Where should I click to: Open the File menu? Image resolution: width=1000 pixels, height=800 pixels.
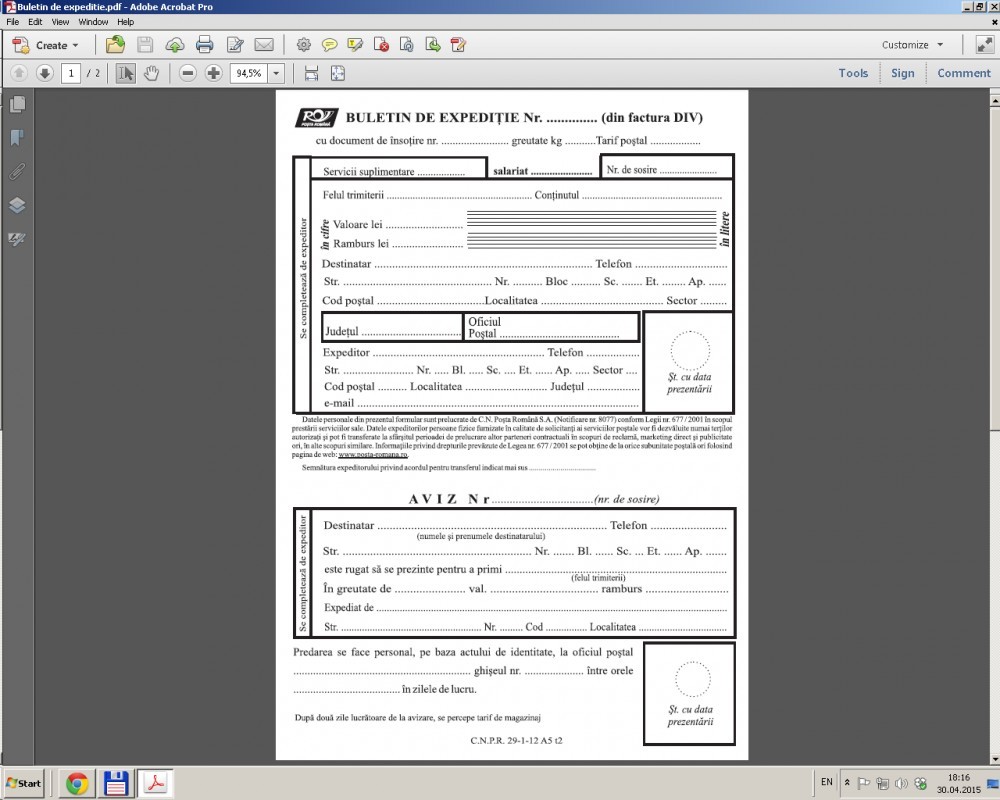click(x=13, y=22)
